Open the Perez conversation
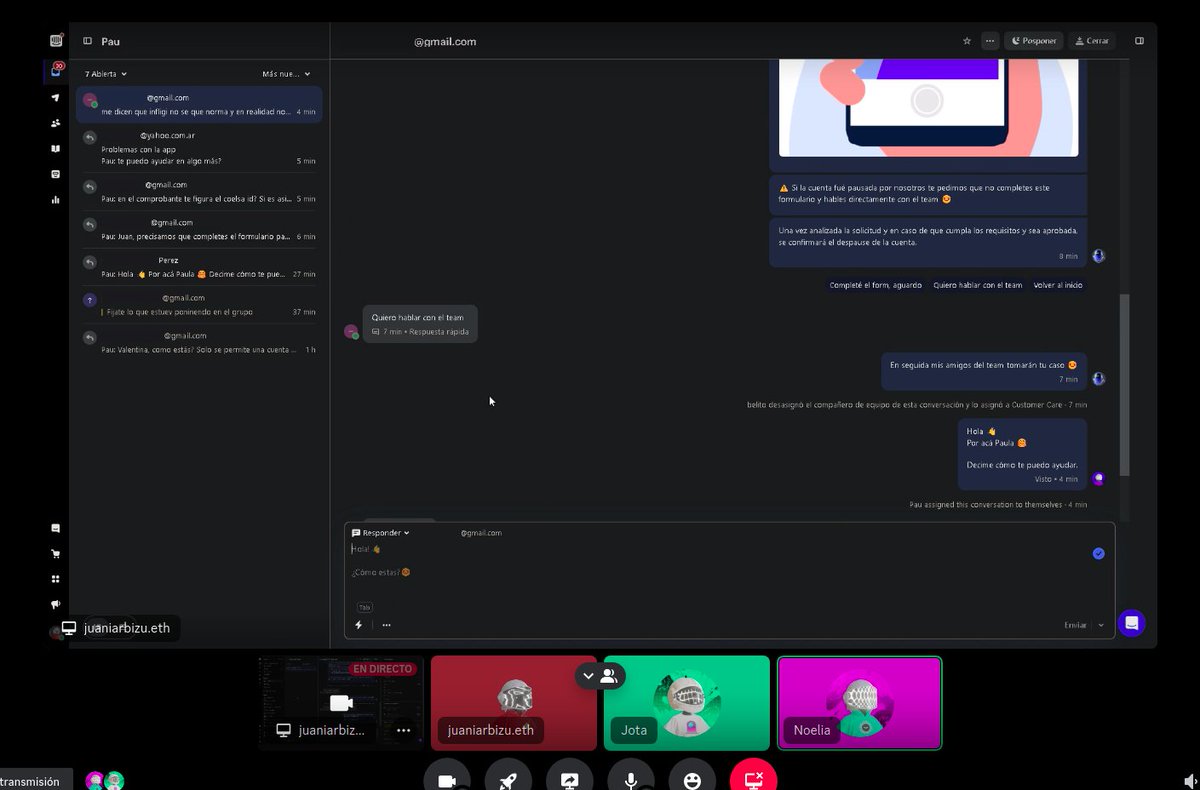The image size is (1200, 790). (199, 267)
